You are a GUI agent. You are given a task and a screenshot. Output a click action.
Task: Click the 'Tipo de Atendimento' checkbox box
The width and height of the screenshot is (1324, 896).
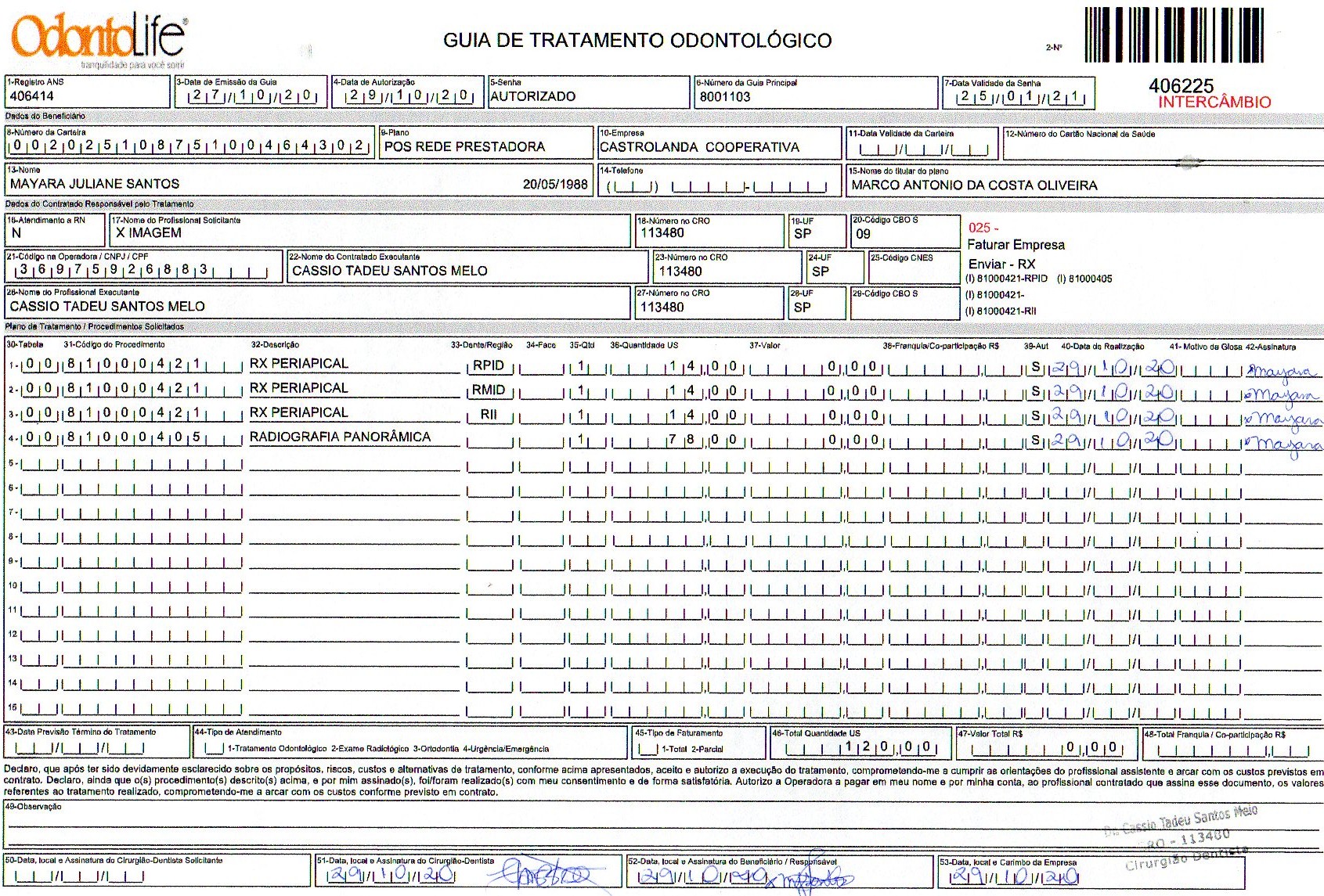point(214,749)
